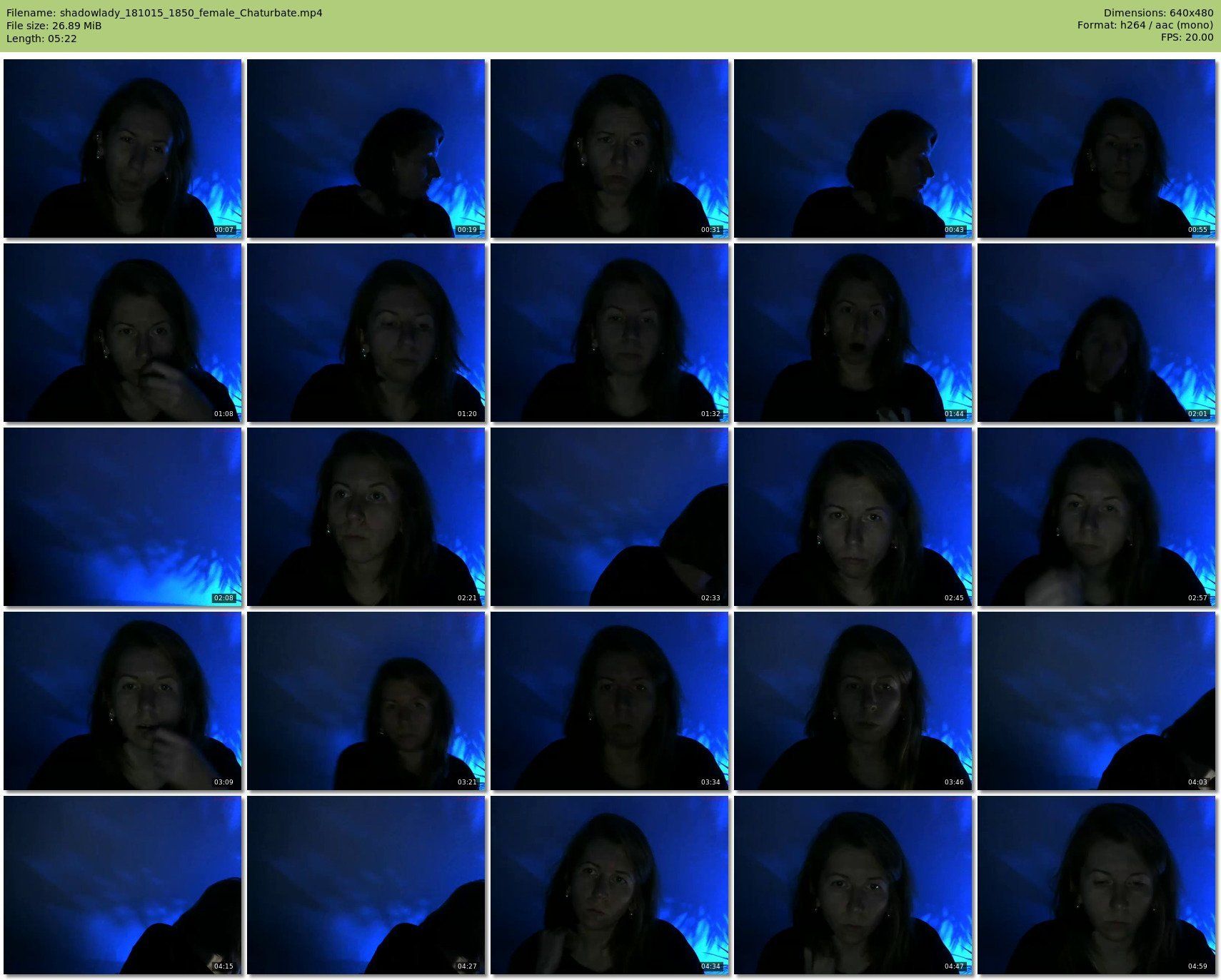Click the 'Dimensions: 640x480' text
The width and height of the screenshot is (1221, 980).
[x=1158, y=13]
